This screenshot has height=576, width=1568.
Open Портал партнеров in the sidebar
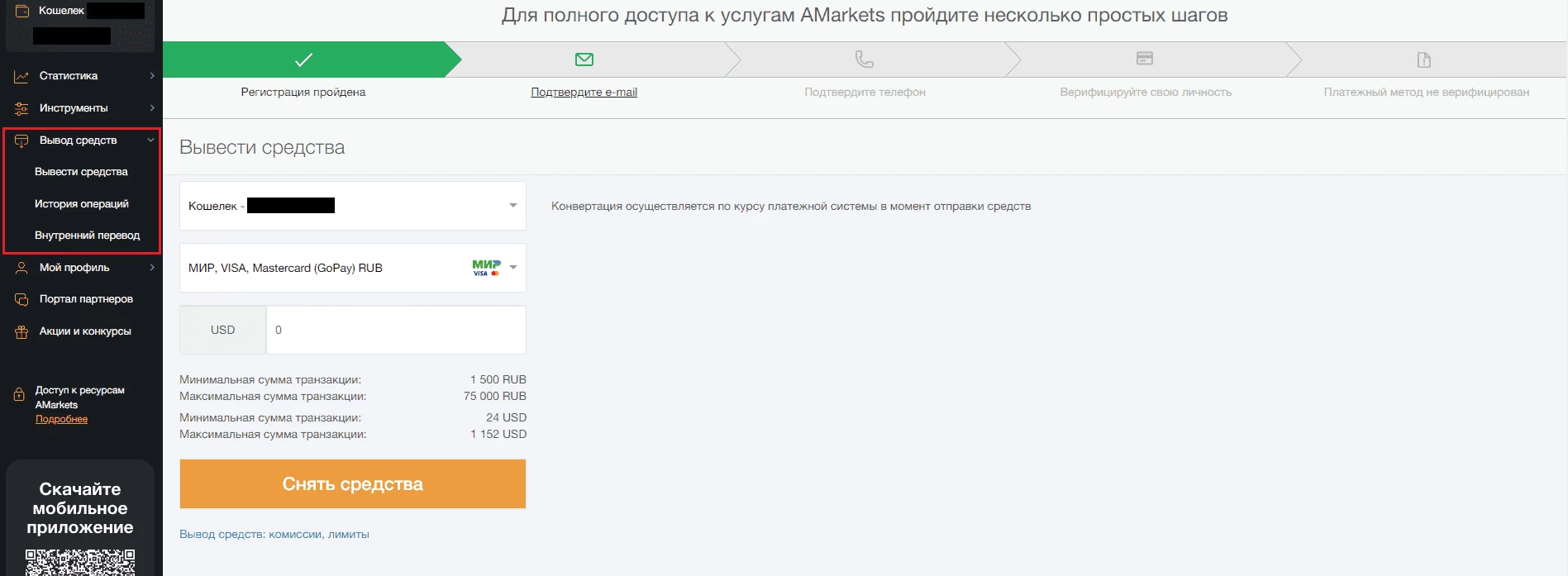86,299
